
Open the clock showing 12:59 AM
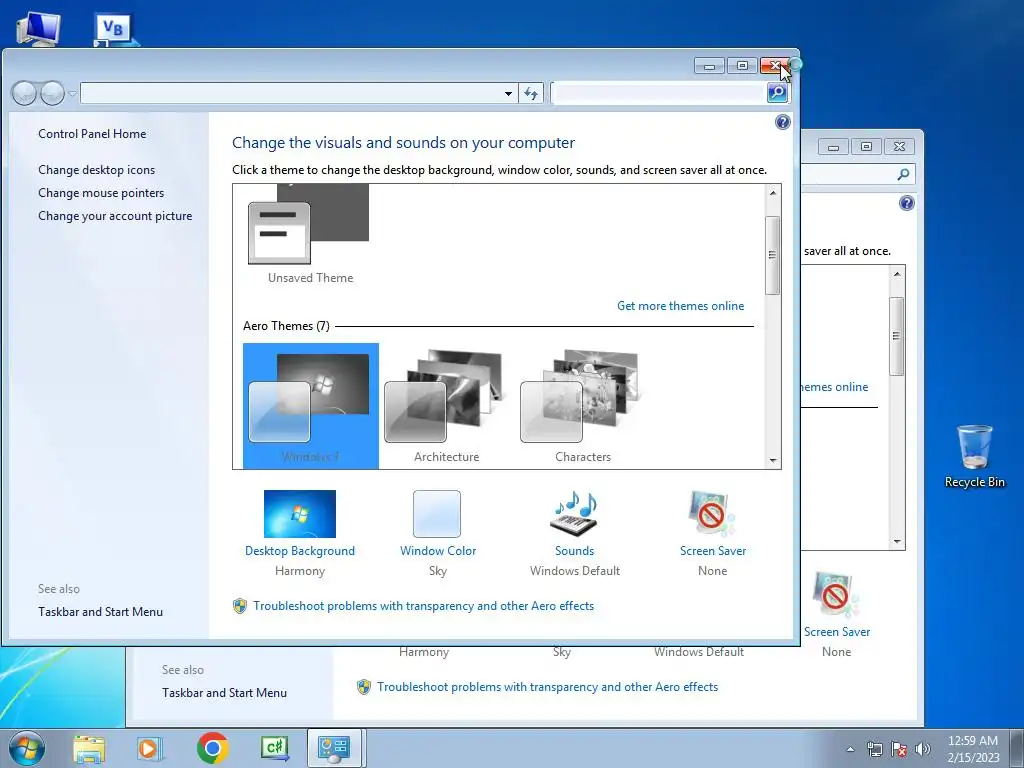[x=973, y=749]
